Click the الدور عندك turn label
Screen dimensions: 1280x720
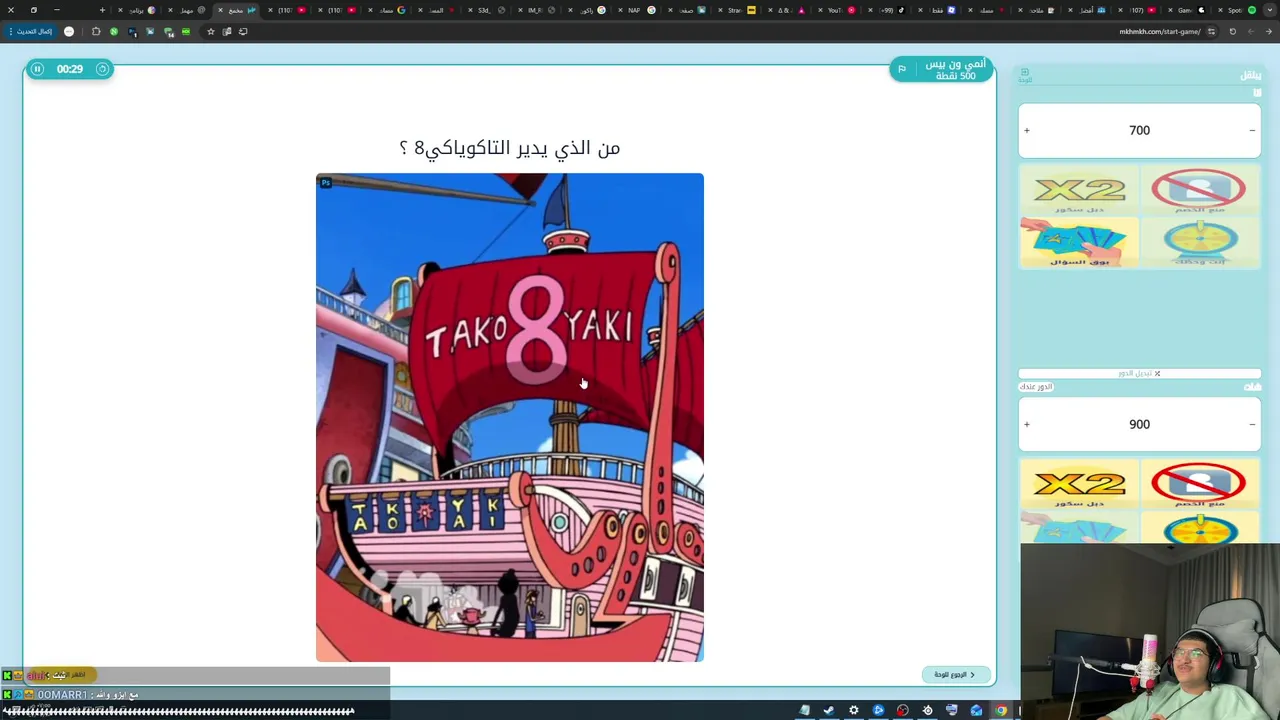click(1037, 387)
